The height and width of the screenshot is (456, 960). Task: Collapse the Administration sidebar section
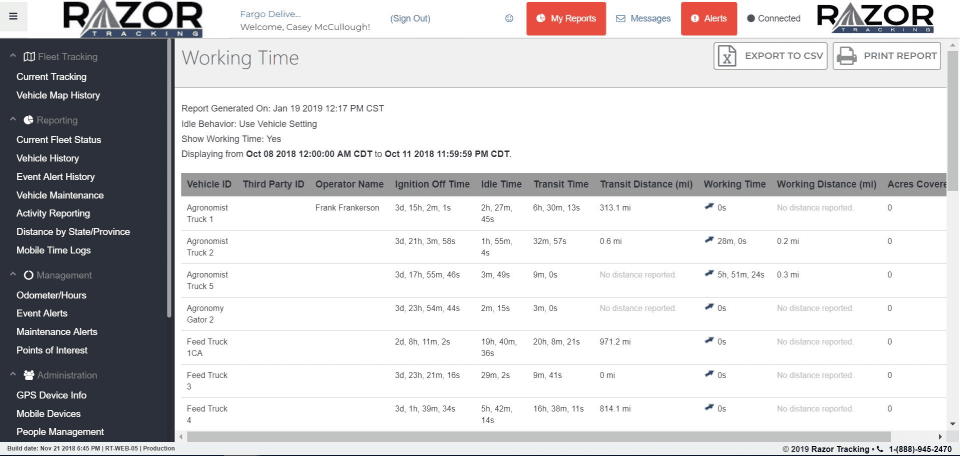click(x=12, y=375)
